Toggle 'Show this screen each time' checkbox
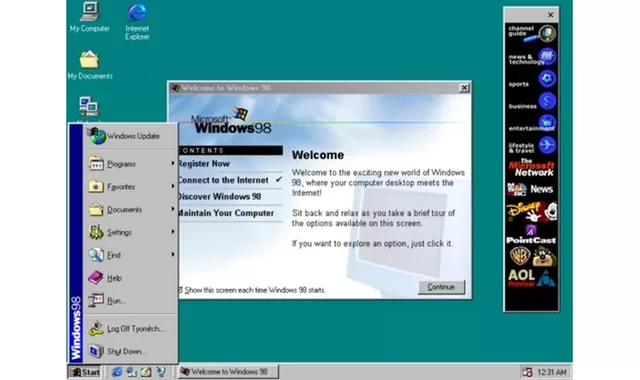The width and height of the screenshot is (640, 380). [180, 290]
